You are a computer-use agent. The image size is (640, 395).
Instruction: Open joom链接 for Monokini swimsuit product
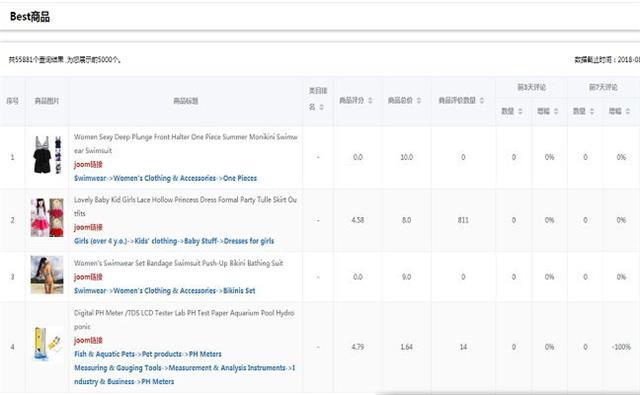[88, 164]
